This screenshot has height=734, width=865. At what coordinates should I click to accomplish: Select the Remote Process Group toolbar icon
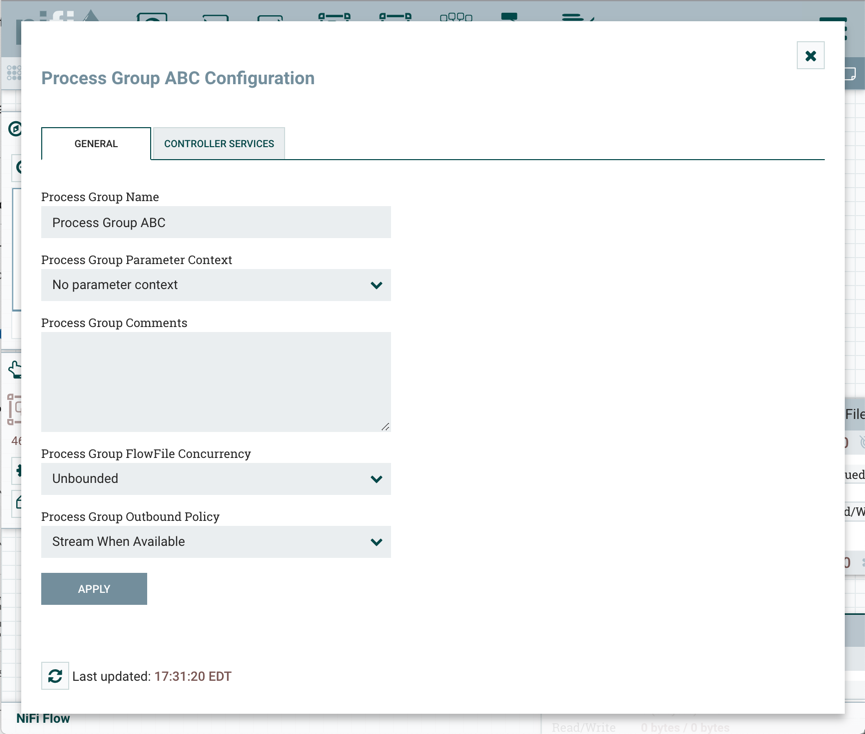(x=395, y=17)
